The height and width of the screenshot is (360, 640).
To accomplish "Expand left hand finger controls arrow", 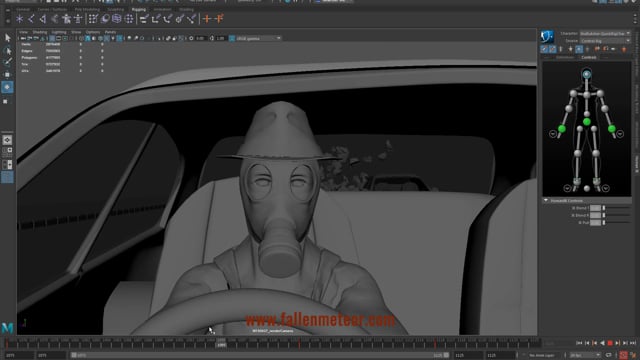I will click(x=620, y=134).
